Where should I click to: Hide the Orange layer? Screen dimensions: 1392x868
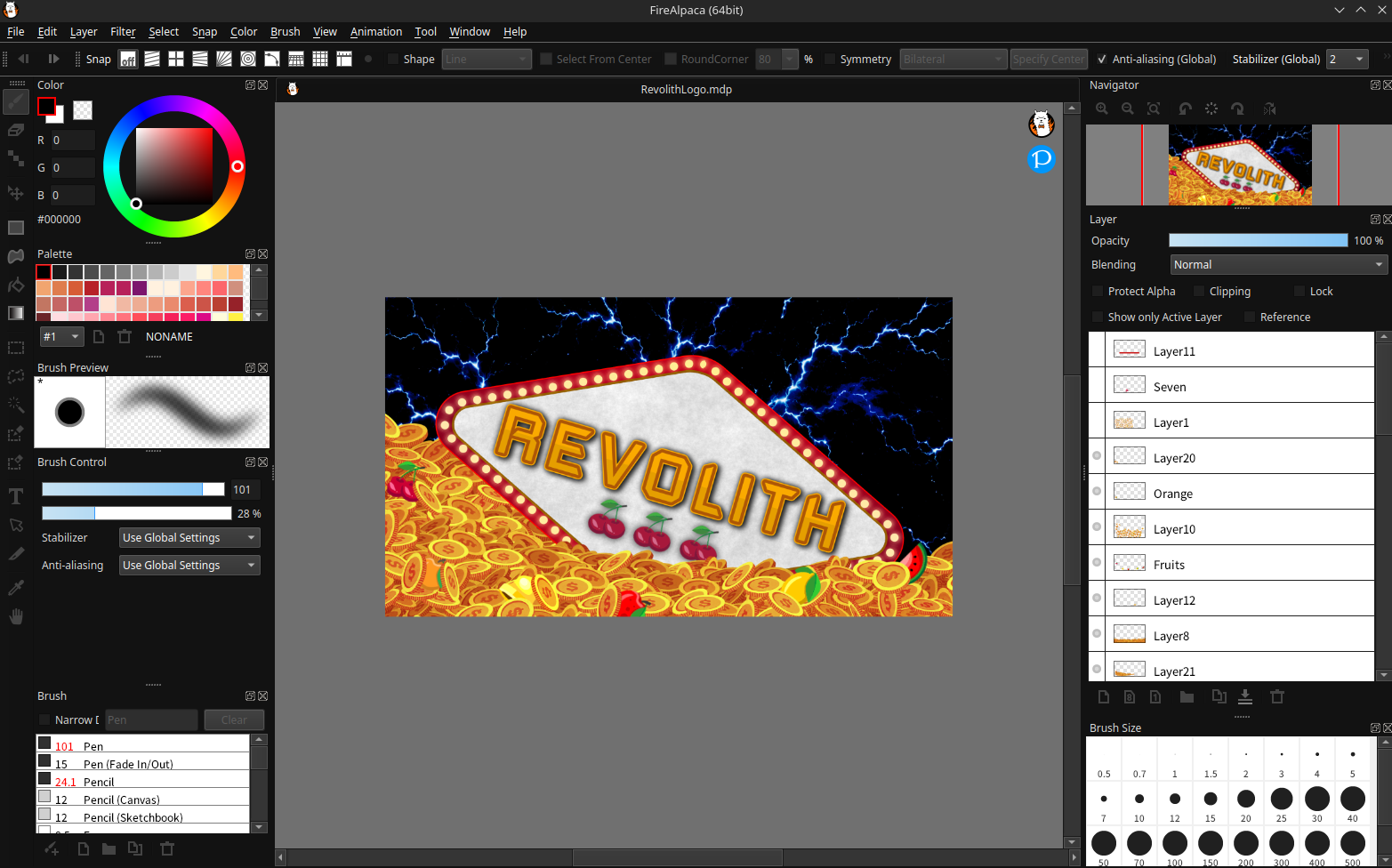coord(1097,491)
